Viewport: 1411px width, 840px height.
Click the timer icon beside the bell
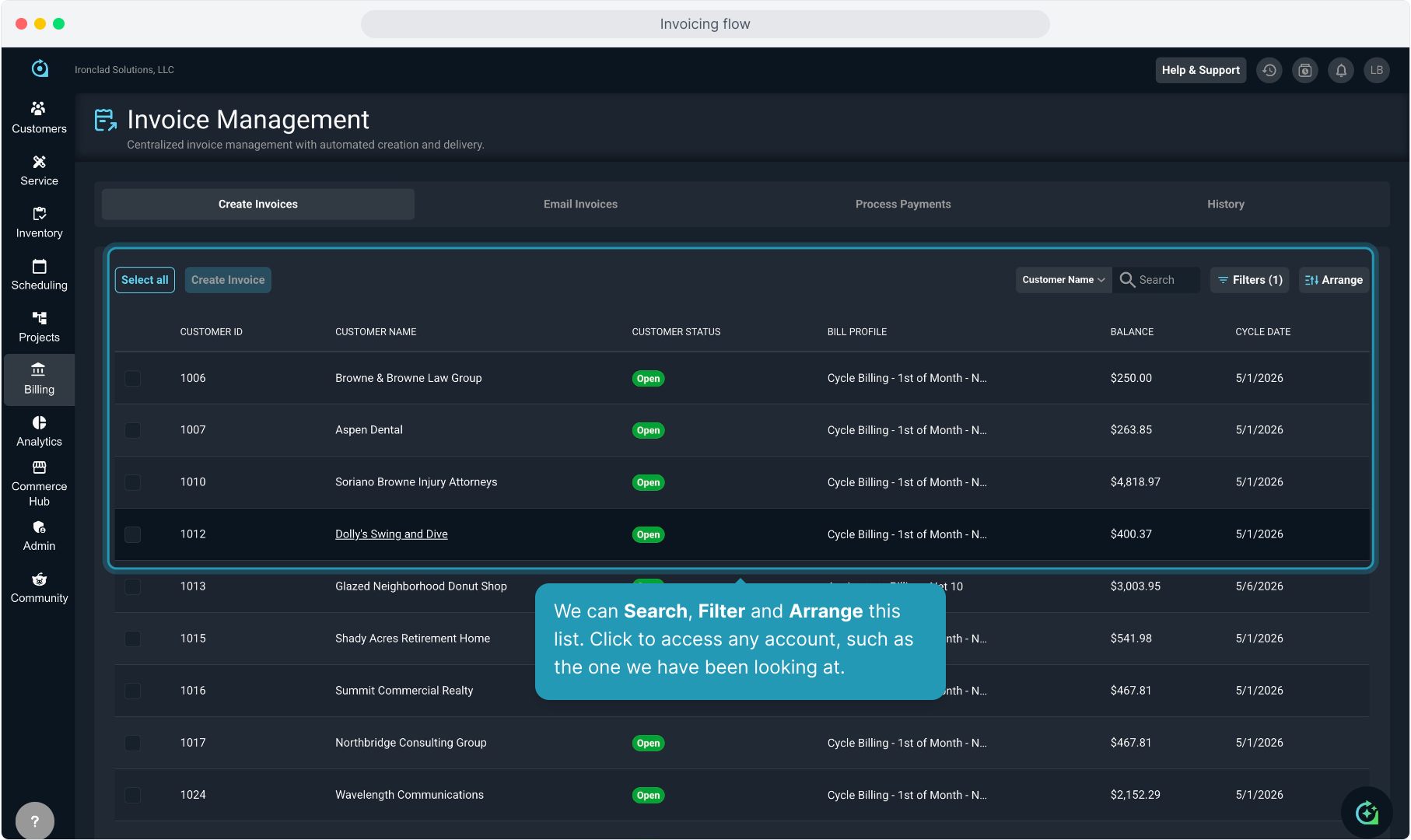[x=1305, y=70]
